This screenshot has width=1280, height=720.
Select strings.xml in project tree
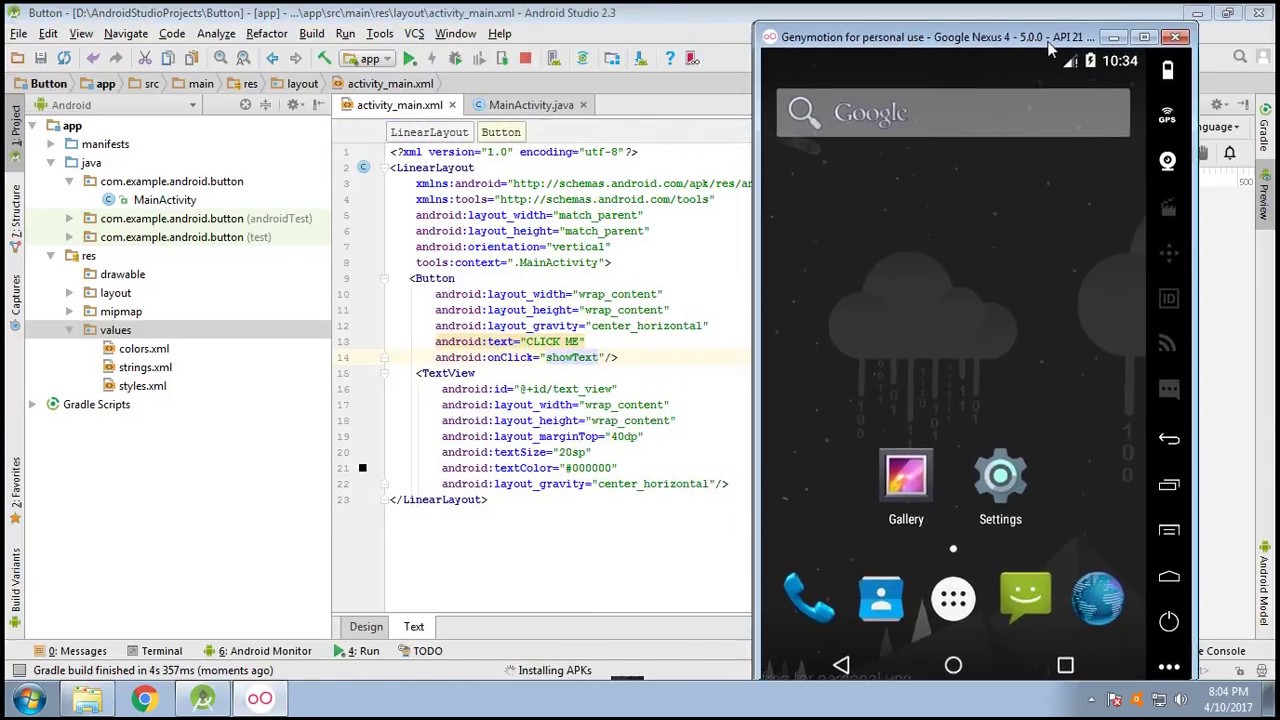(x=145, y=368)
